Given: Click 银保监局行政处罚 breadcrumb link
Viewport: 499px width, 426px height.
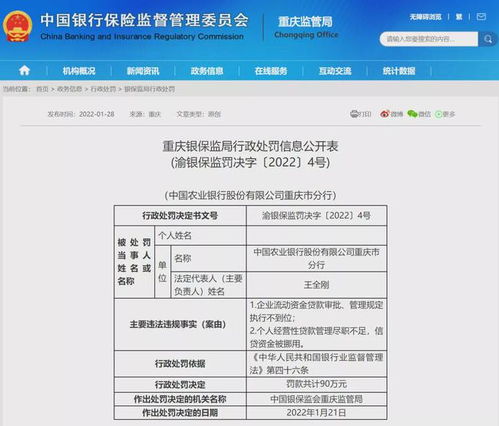Looking at the screenshot, I should coord(150,89).
